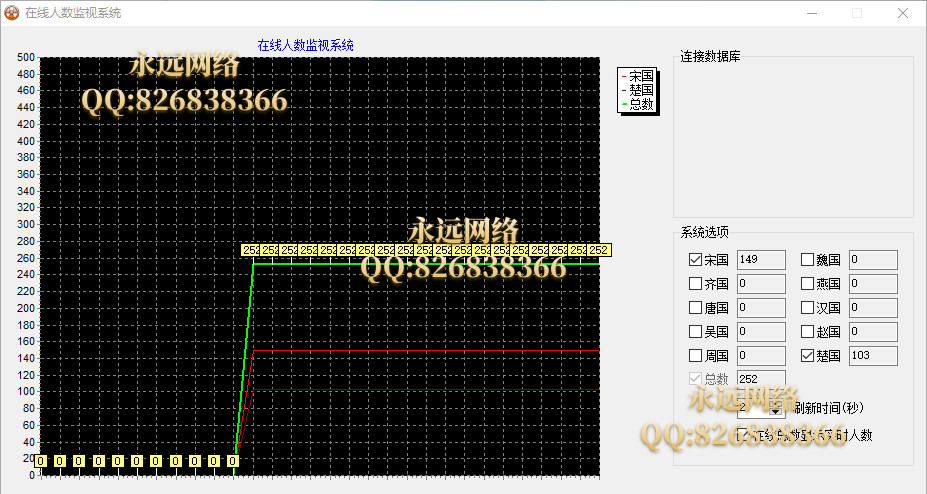Click the app icon in the title bar
Image resolution: width=927 pixels, height=494 pixels.
coord(12,13)
